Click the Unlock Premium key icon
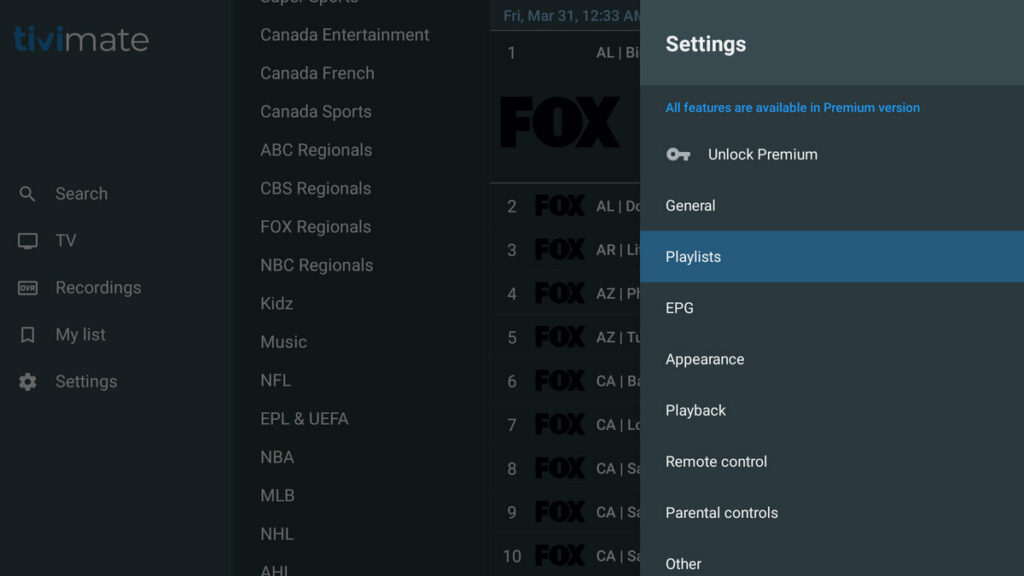 [x=678, y=154]
